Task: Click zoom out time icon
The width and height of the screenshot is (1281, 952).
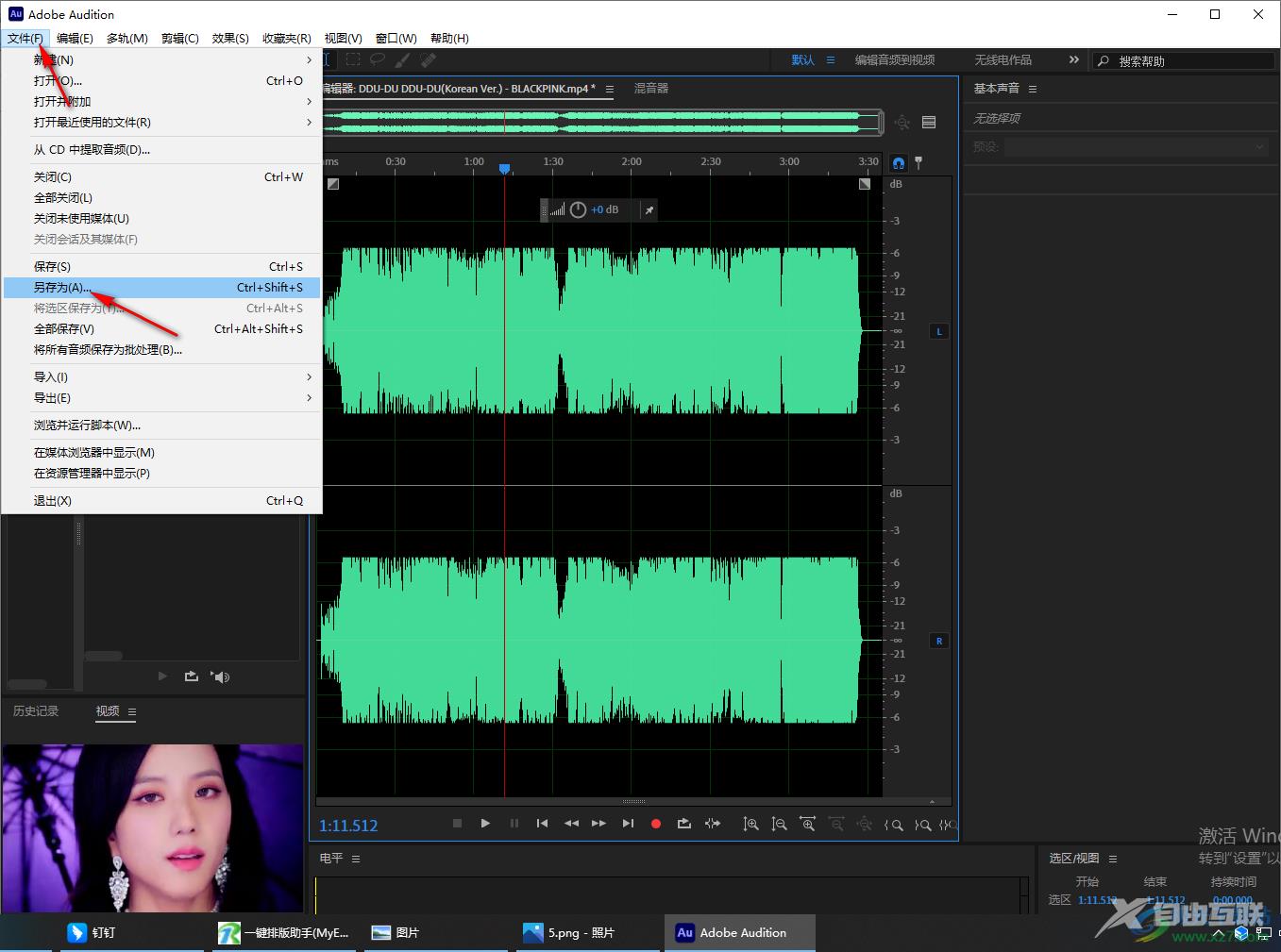Action: pos(836,824)
